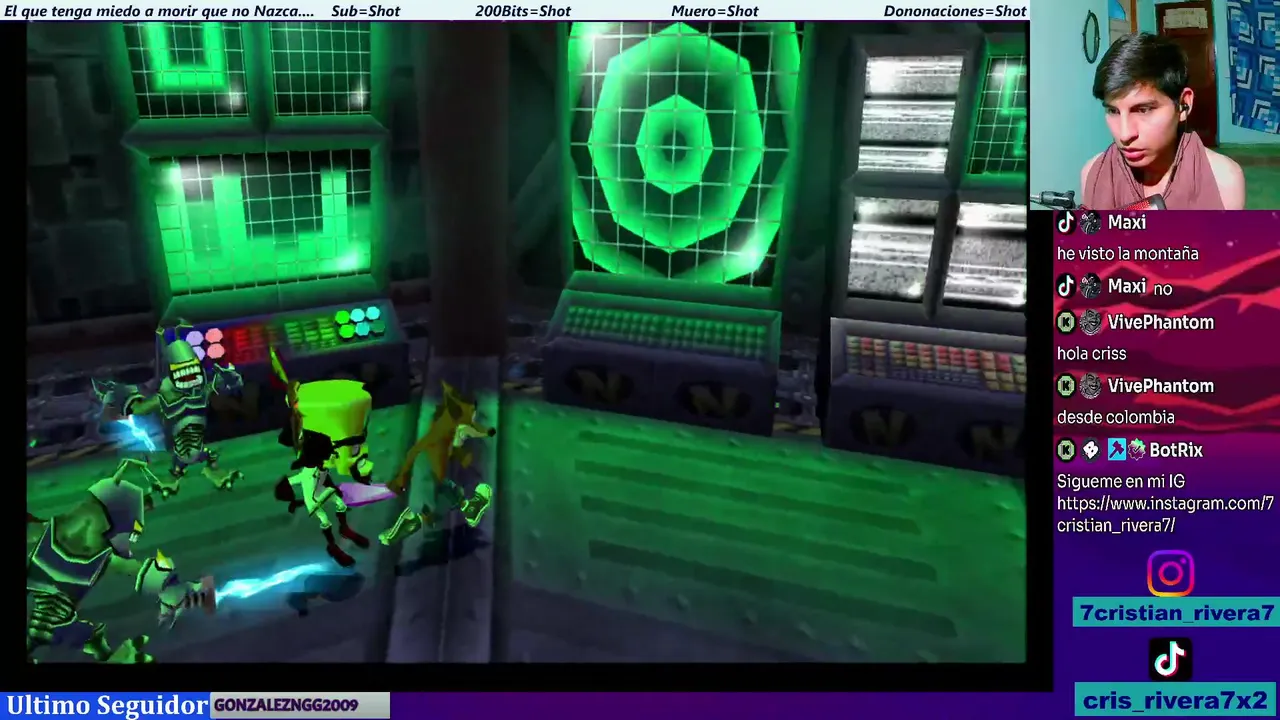Click the "Muero=Shot" banner text
Image resolution: width=1280 pixels, height=720 pixels.
click(715, 11)
